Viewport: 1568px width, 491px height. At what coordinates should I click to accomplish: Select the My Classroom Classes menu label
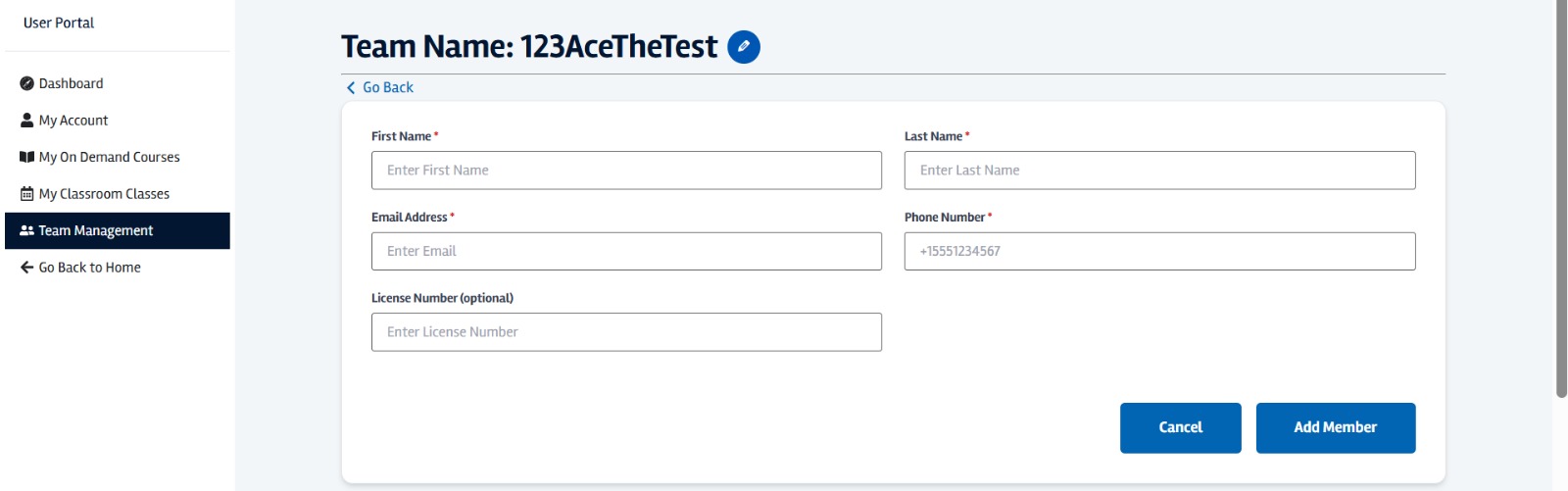(x=104, y=194)
